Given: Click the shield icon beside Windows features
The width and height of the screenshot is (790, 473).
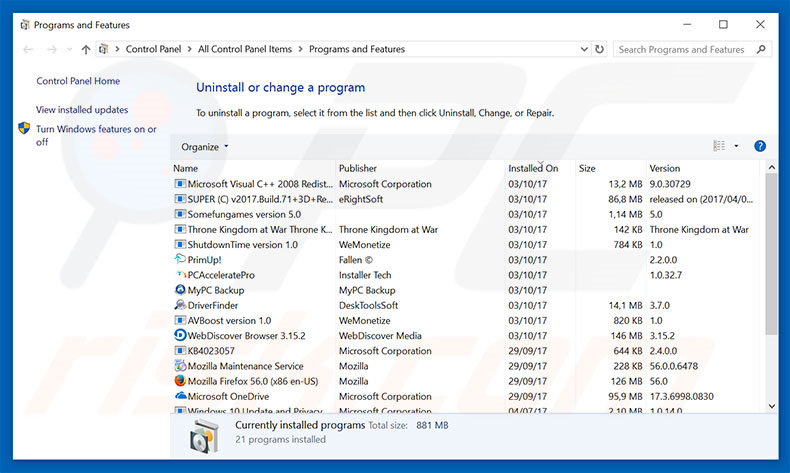Looking at the screenshot, I should (x=24, y=128).
